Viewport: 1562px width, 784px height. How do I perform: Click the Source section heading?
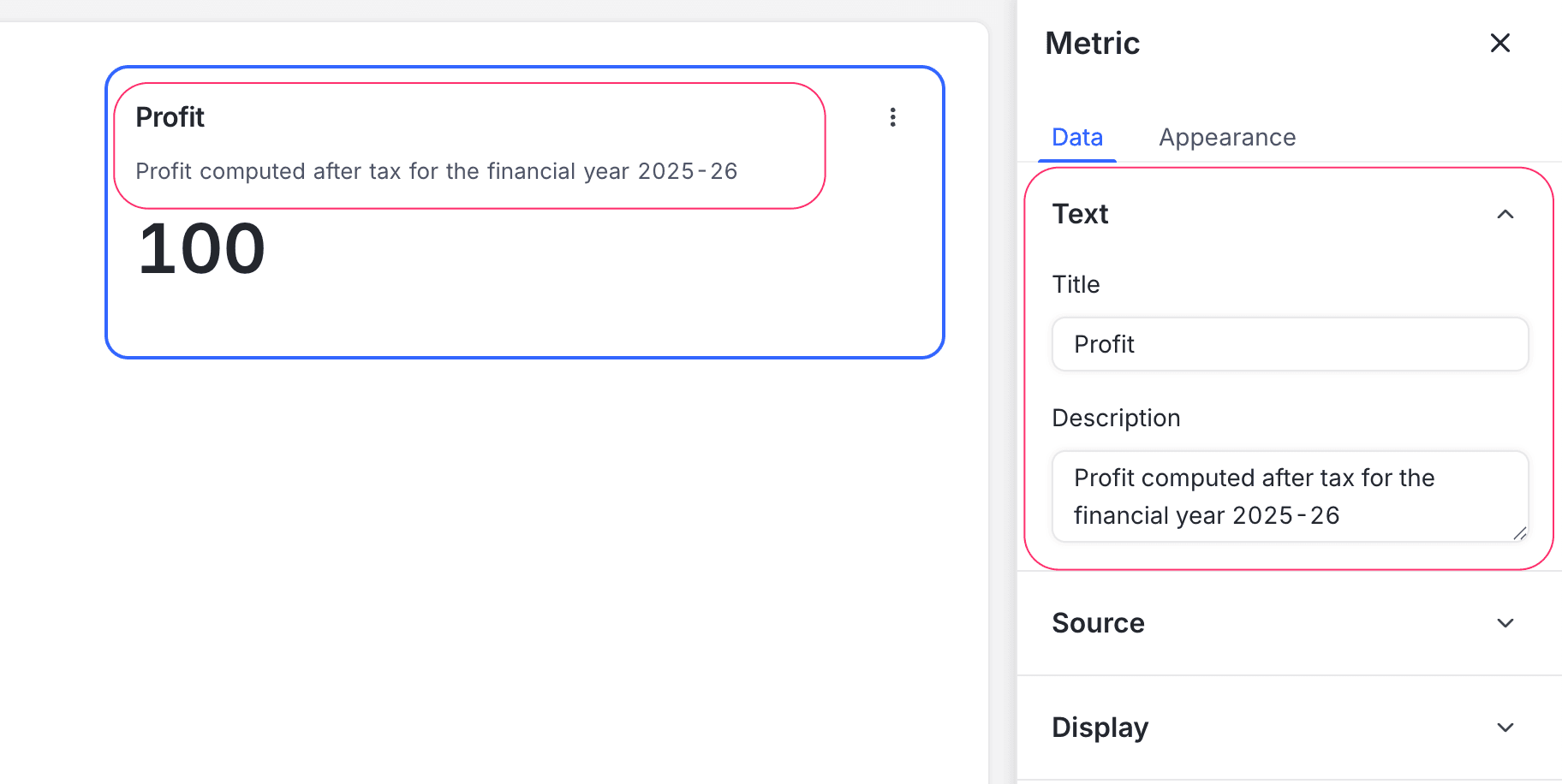[x=1098, y=623]
